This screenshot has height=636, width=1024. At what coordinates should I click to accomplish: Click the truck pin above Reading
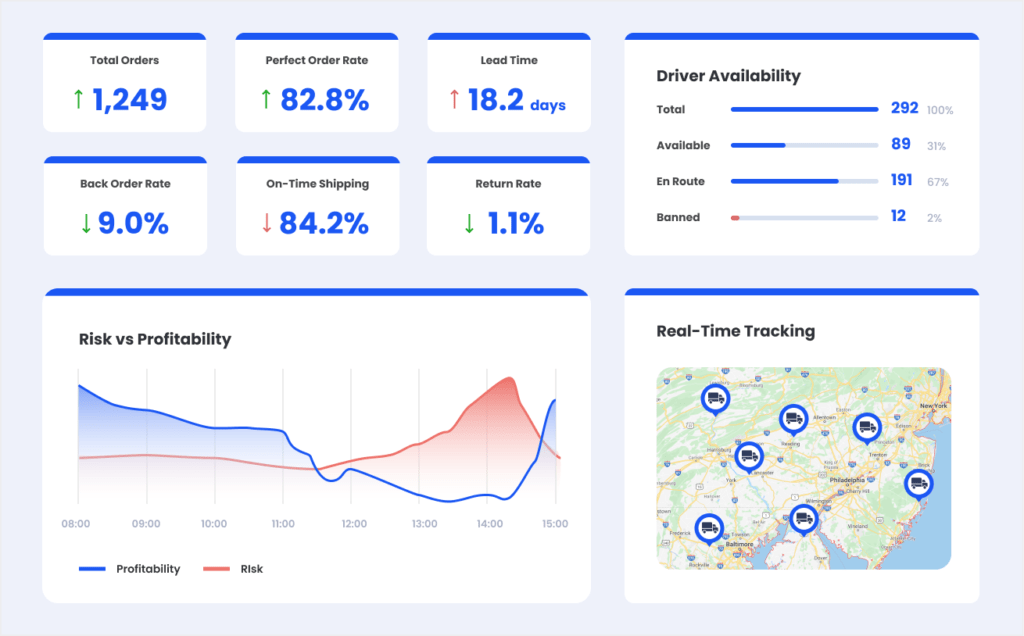click(x=794, y=418)
